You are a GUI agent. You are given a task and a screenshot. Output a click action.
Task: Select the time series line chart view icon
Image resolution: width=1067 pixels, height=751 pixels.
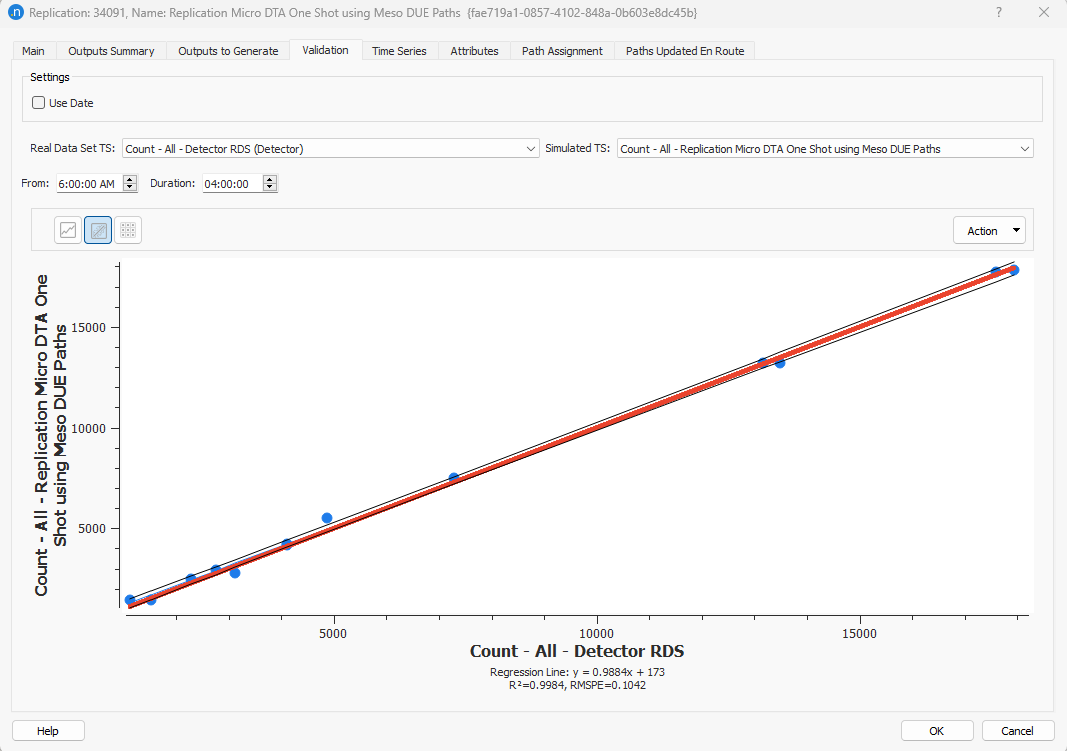tap(66, 229)
